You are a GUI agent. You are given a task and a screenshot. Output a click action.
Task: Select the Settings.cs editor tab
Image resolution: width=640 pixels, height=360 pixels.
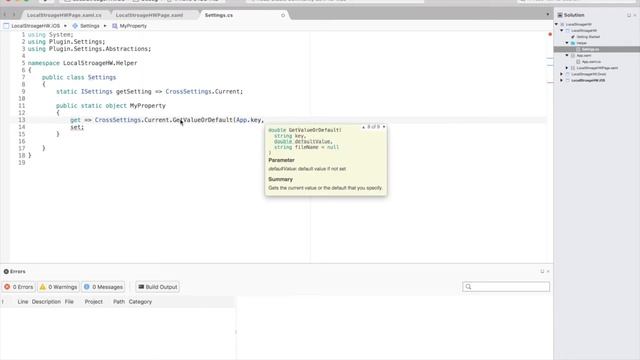(219, 15)
